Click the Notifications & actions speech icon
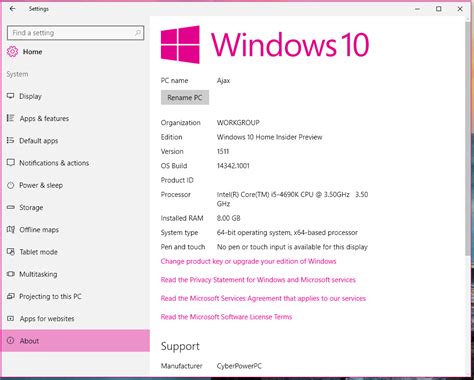Screen dimensions: 474x380 pyautogui.click(x=11, y=163)
